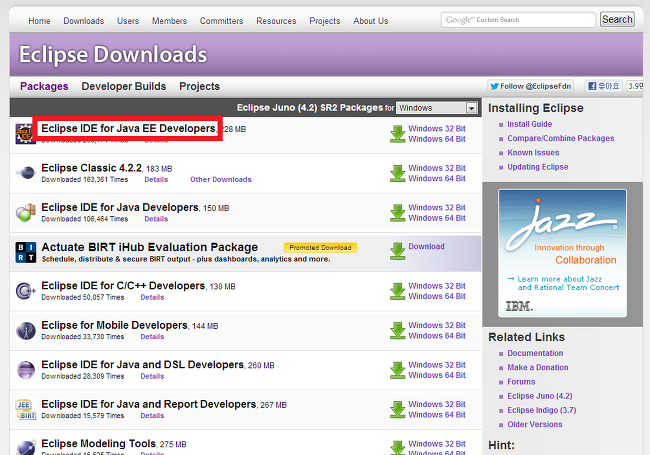The width and height of the screenshot is (650, 455).
Task: Open the Known Issues link
Action: coord(533,152)
